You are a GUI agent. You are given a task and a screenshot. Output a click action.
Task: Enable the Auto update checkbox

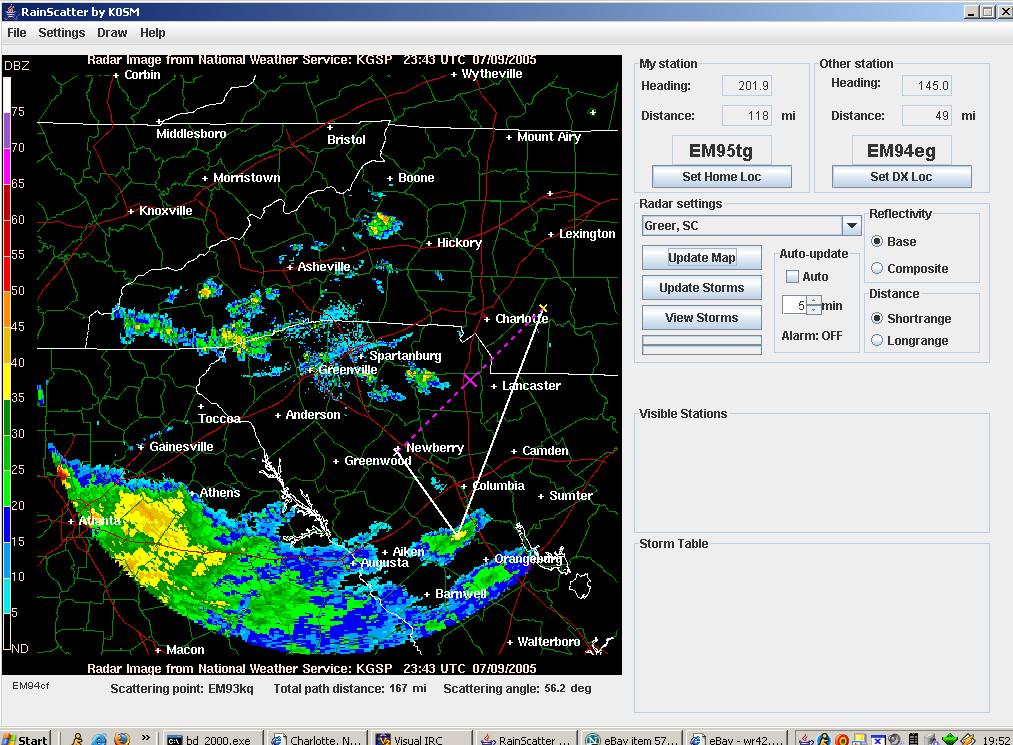[792, 277]
